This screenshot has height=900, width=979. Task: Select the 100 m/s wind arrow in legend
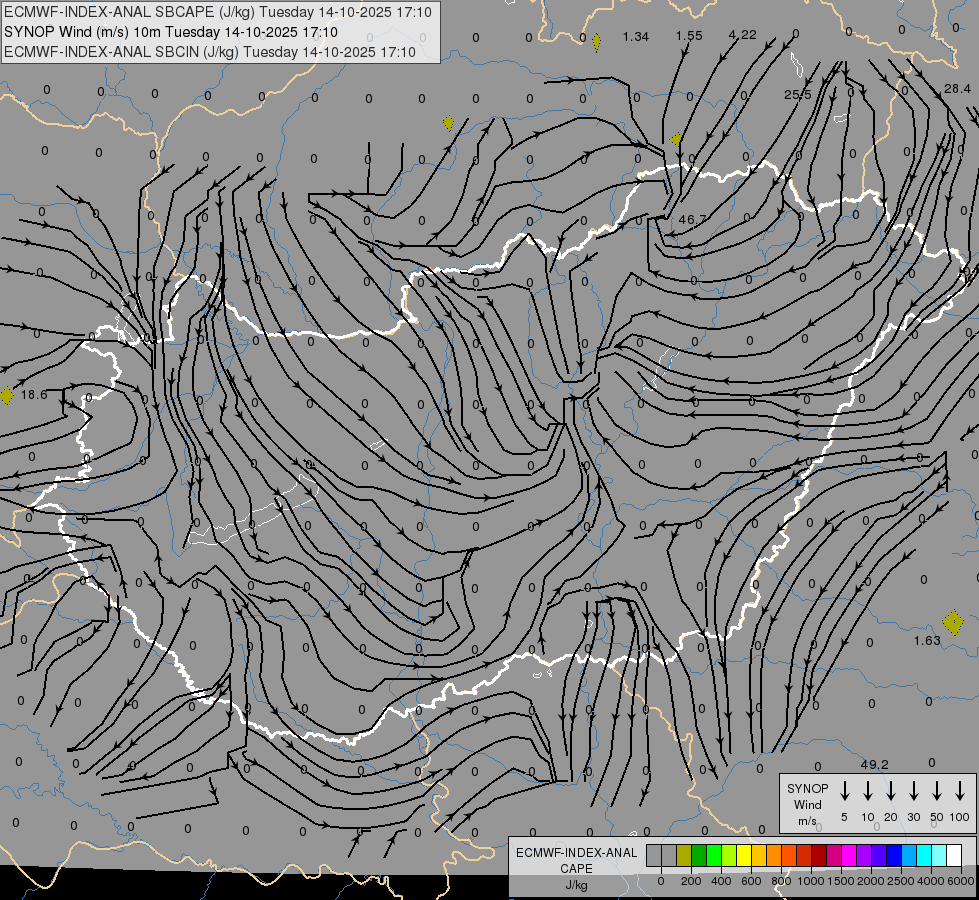(x=960, y=791)
